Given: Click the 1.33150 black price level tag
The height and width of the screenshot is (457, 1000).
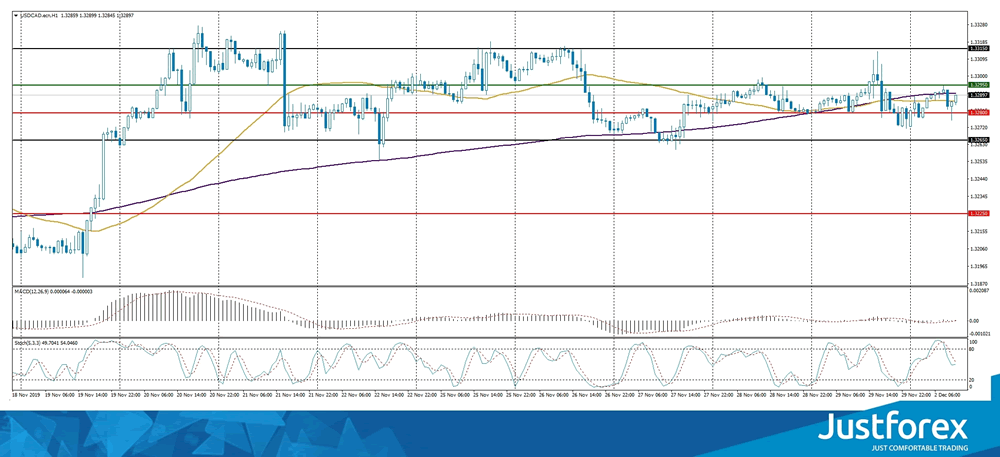Looking at the screenshot, I should coord(978,48).
